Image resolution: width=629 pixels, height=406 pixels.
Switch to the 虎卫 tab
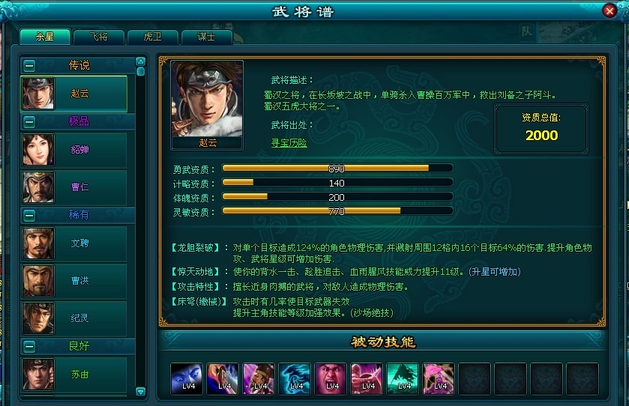click(152, 37)
